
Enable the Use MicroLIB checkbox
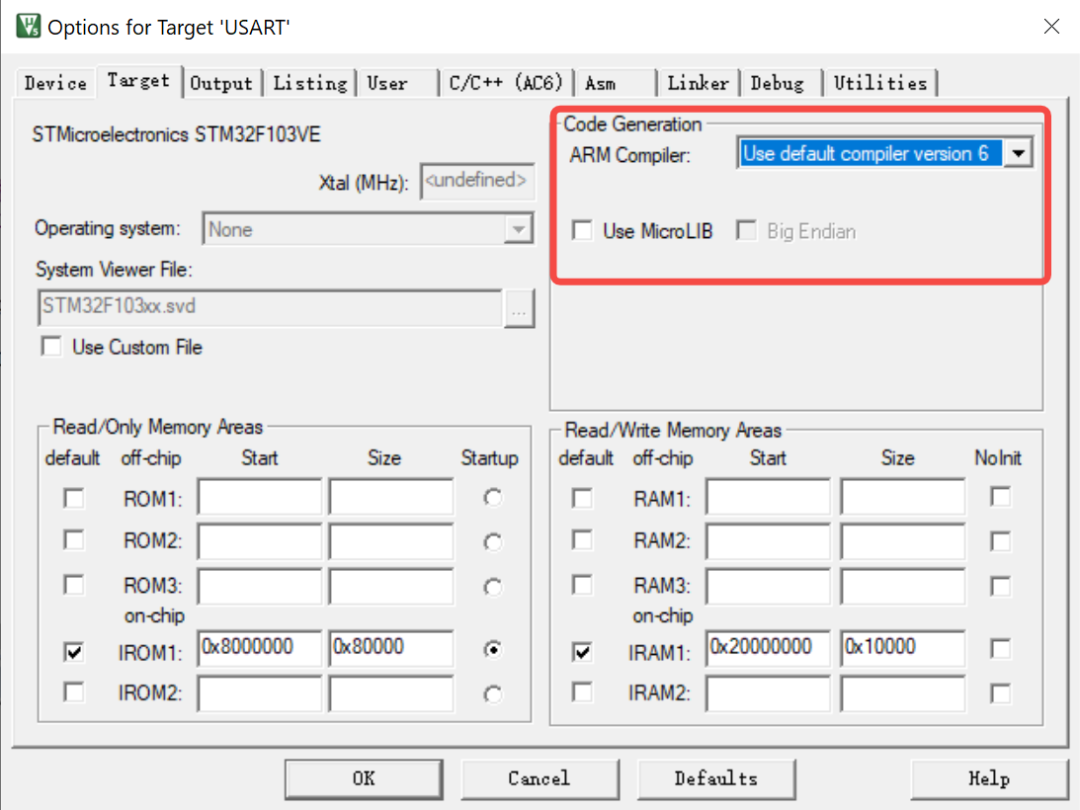tap(583, 231)
